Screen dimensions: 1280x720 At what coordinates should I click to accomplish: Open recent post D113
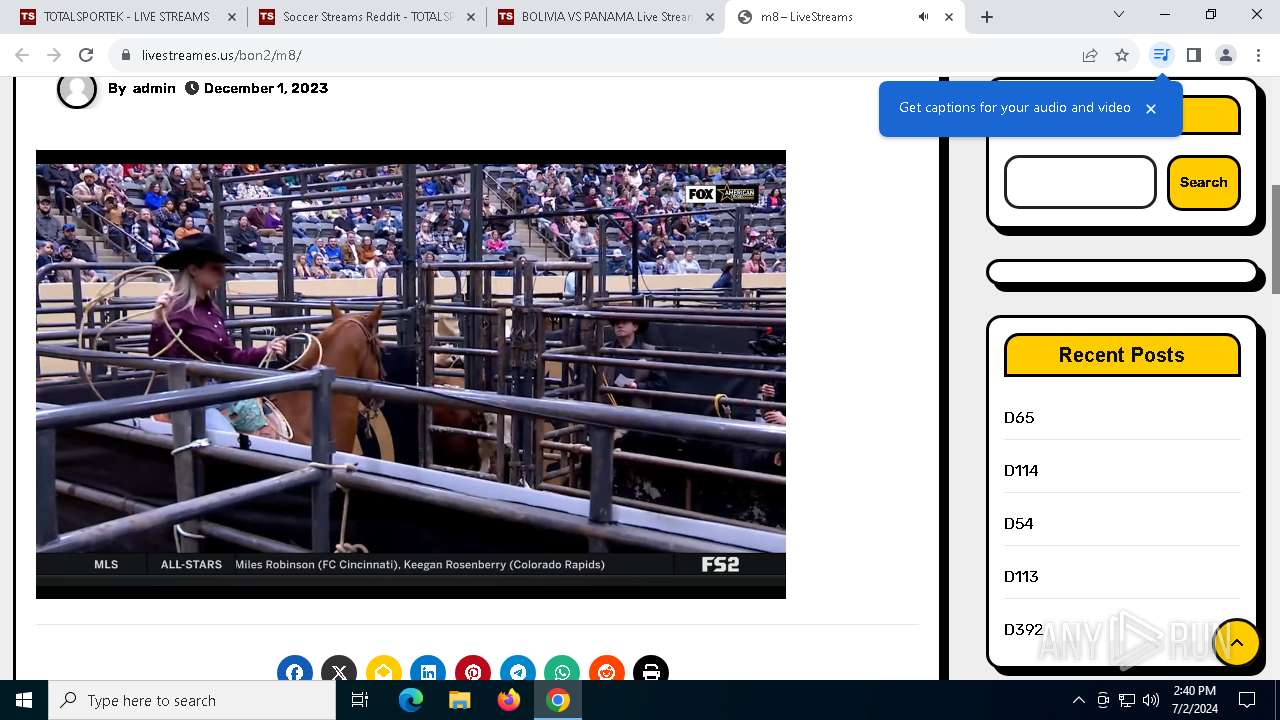[x=1021, y=576]
